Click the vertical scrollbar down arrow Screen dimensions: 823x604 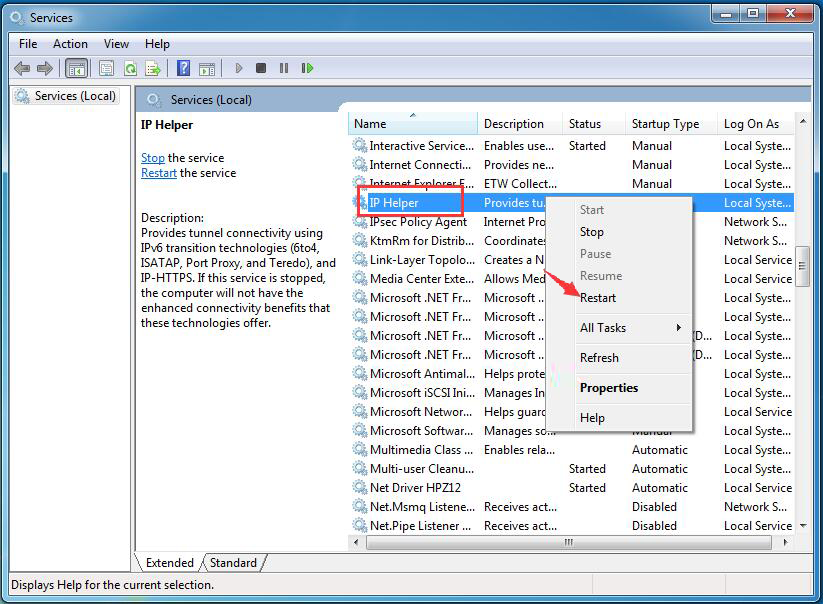(803, 525)
